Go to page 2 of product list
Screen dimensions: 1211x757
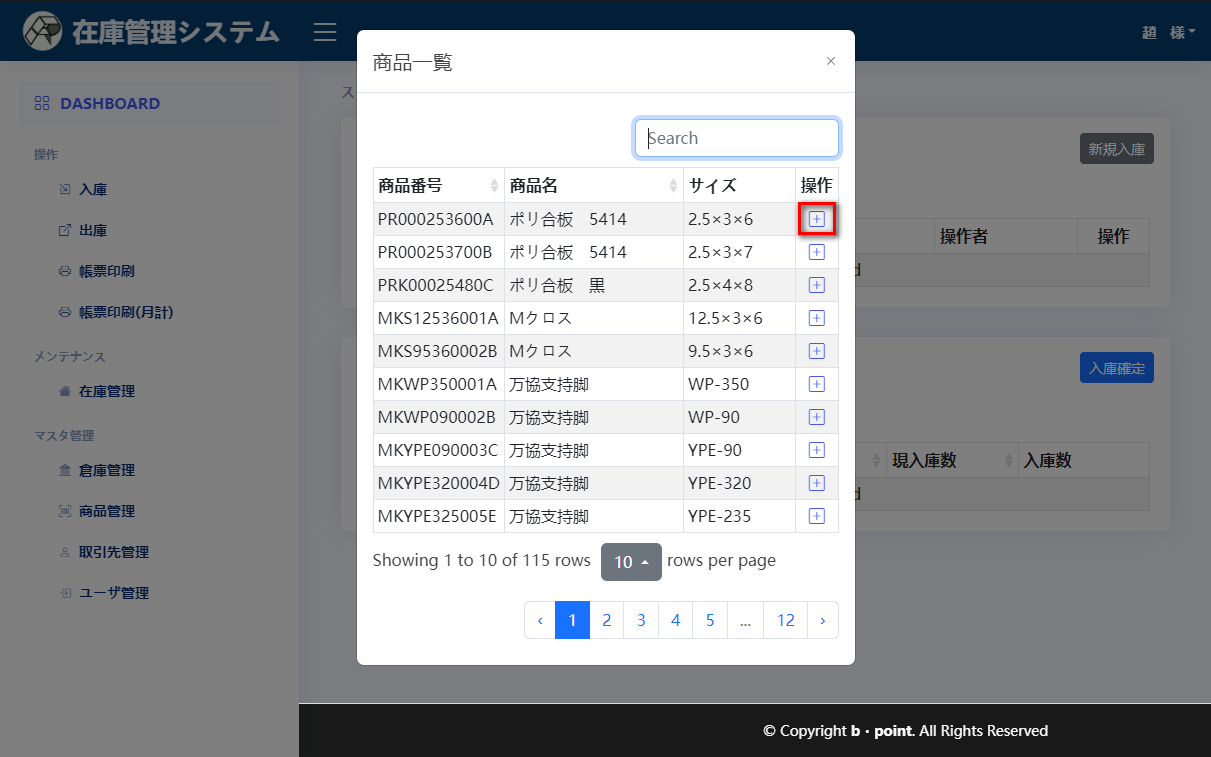point(606,620)
